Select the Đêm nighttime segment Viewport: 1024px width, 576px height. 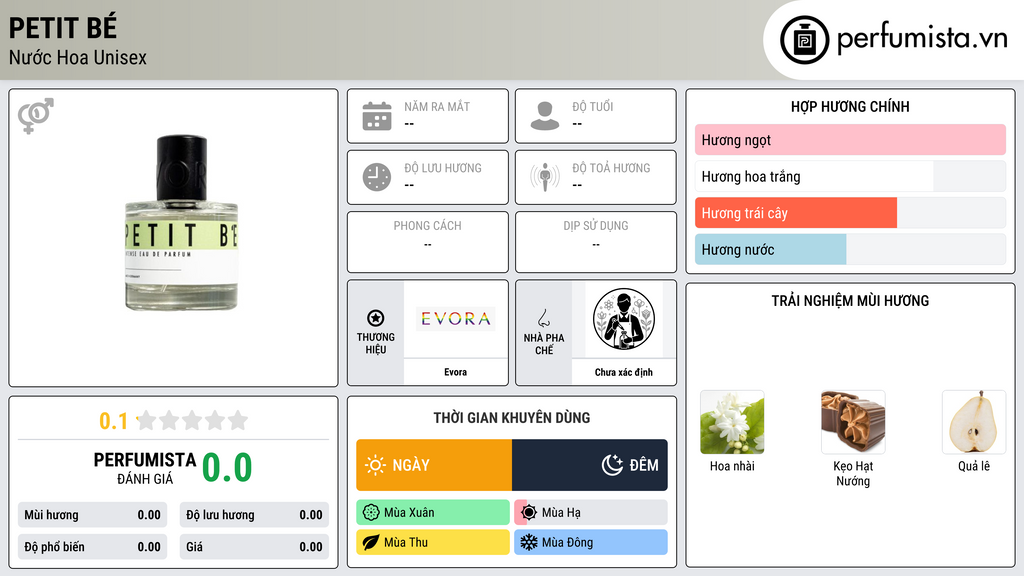[x=590, y=465]
